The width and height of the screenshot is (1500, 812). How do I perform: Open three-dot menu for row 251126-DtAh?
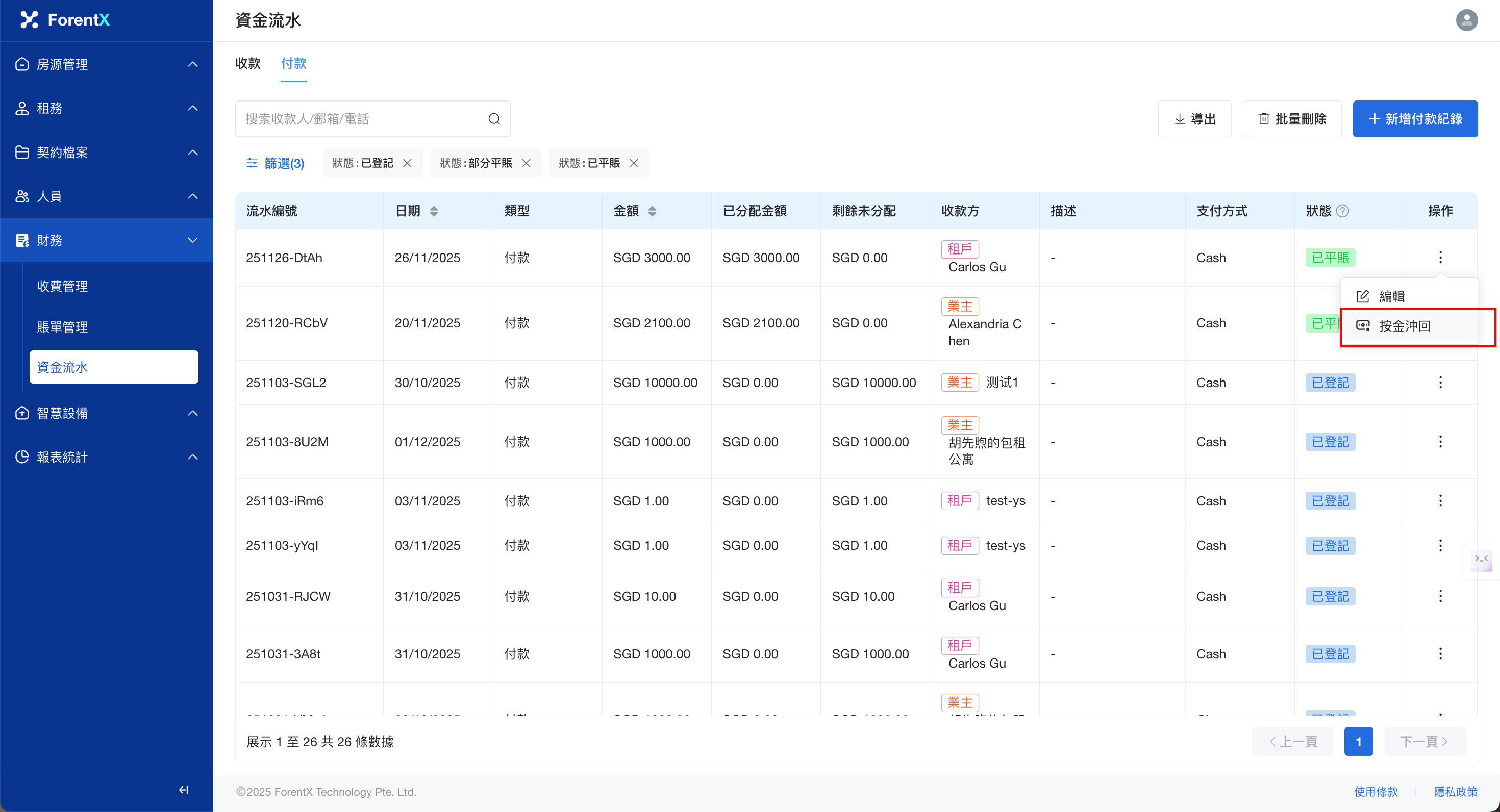1440,257
